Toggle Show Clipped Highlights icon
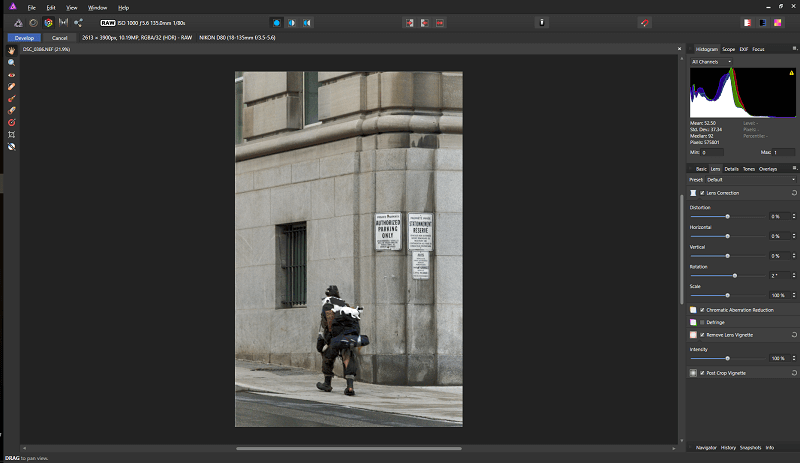 pos(747,23)
